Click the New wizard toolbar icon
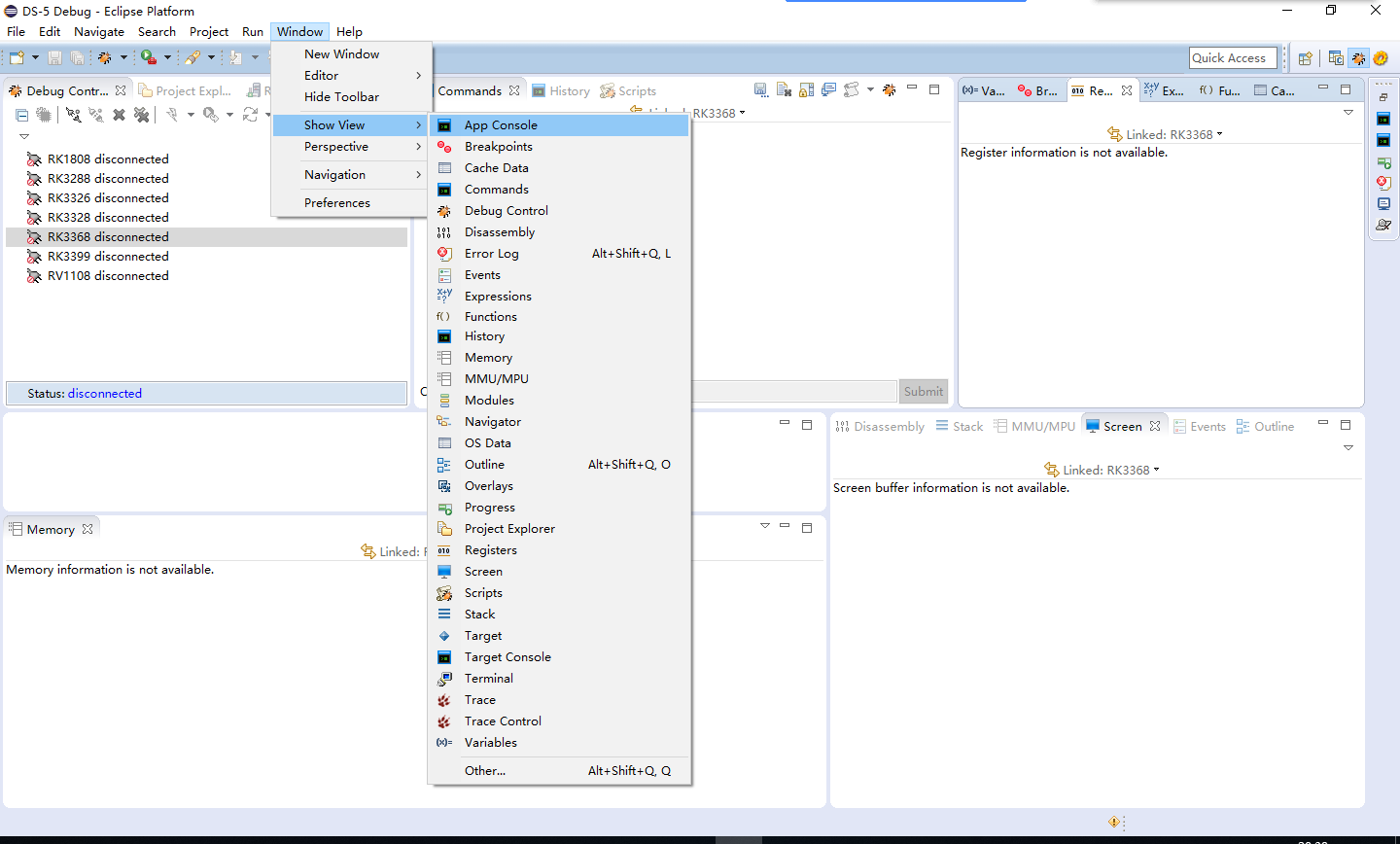The width and height of the screenshot is (1400, 844). pyautogui.click(x=17, y=58)
